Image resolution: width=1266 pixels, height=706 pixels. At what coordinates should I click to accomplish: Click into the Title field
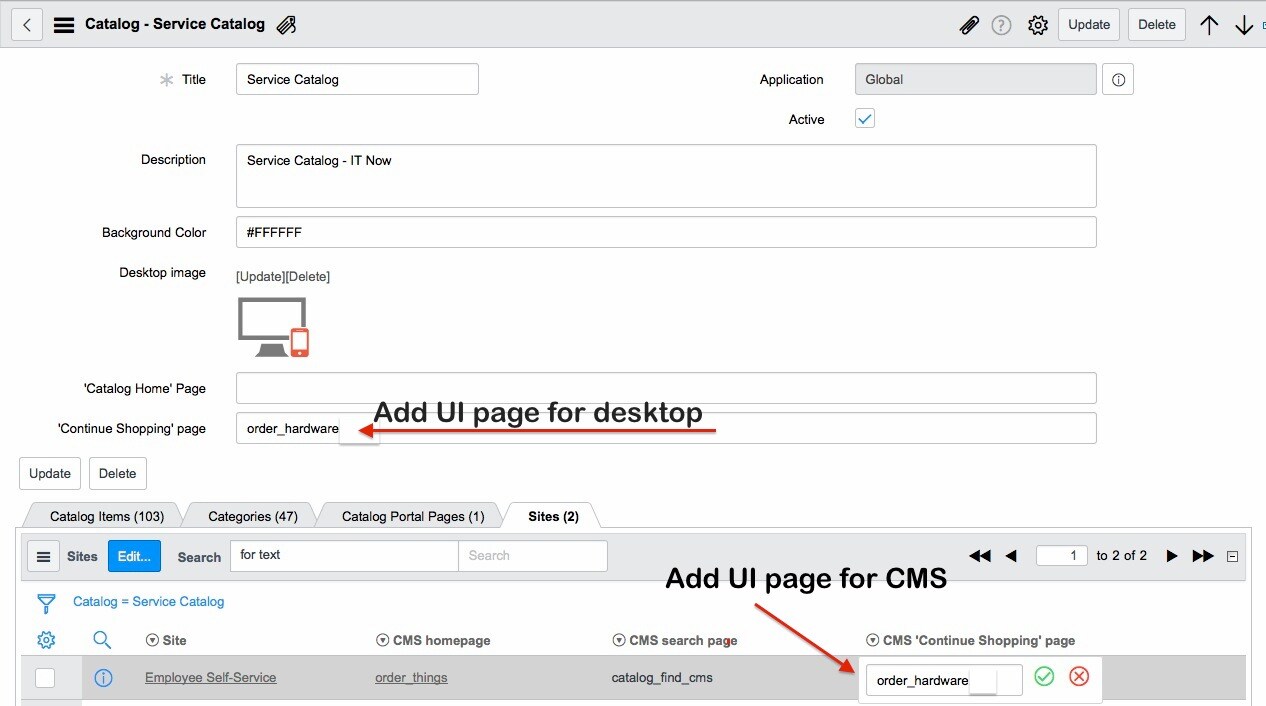point(357,79)
